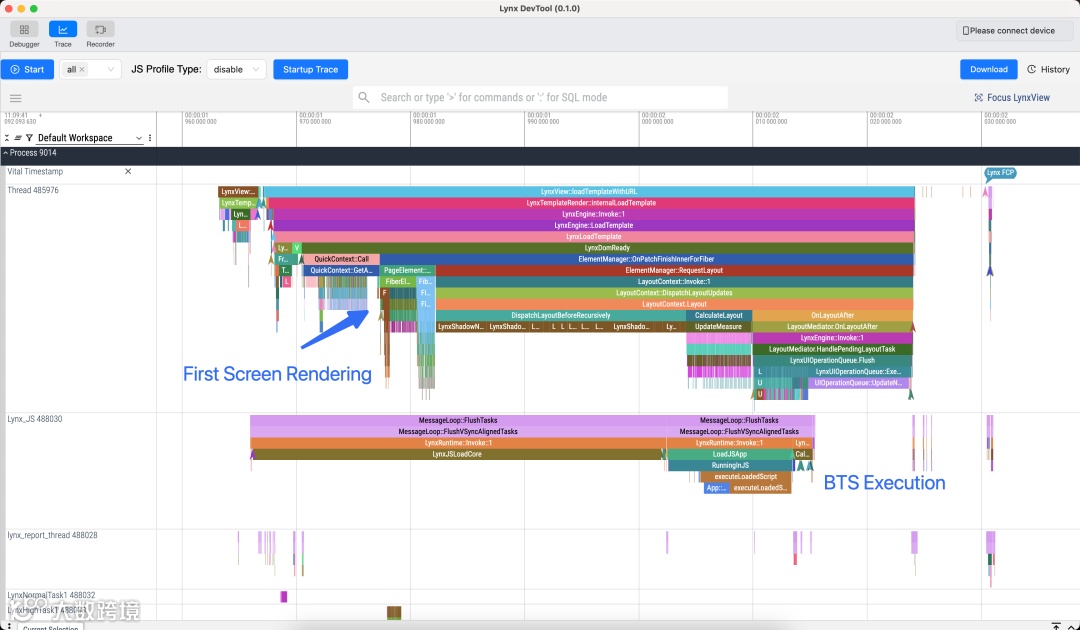Open workspace more options menu
This screenshot has width=1080, height=630.
[x=150, y=138]
